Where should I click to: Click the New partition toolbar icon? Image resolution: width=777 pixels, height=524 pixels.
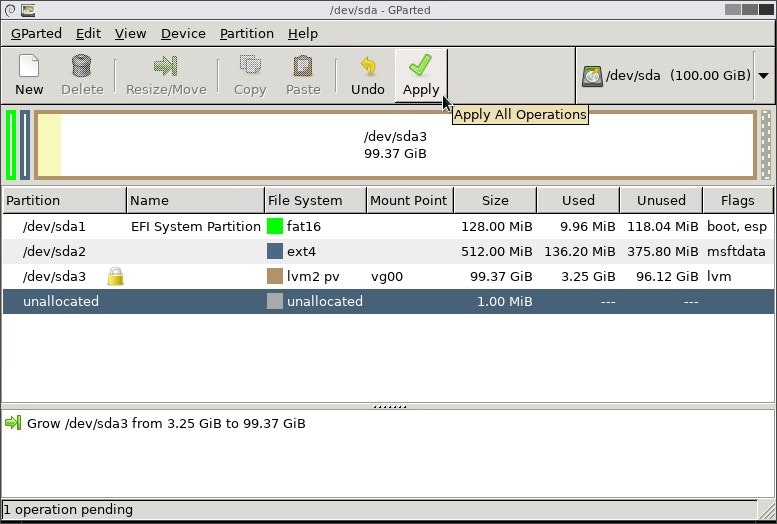pos(29,66)
